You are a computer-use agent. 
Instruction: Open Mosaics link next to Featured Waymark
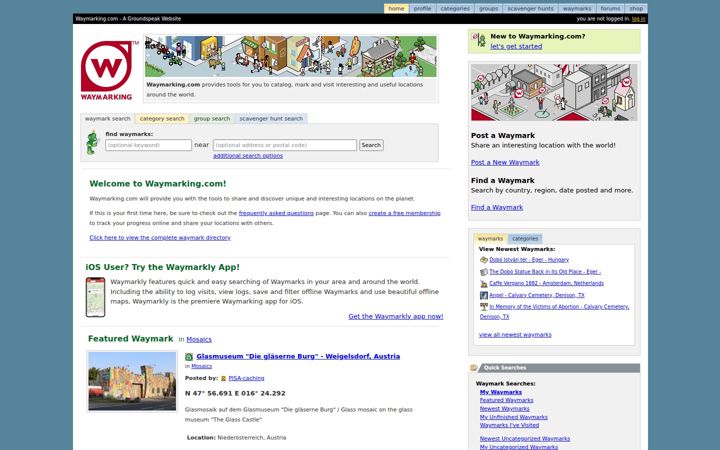click(199, 339)
